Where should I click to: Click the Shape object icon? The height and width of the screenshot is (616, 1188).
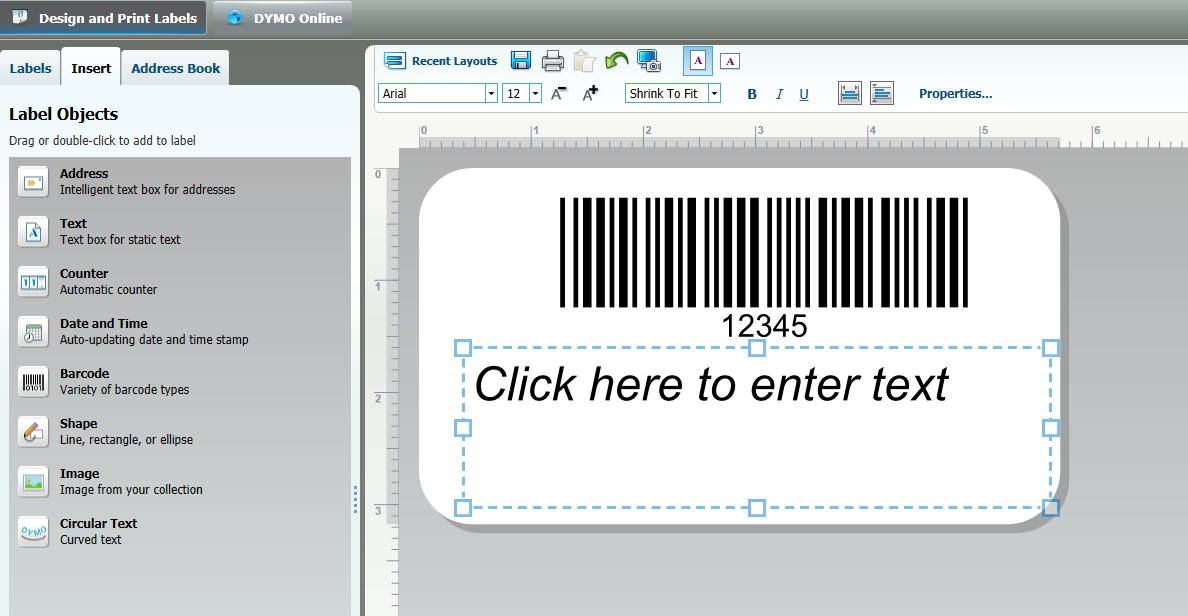33,433
